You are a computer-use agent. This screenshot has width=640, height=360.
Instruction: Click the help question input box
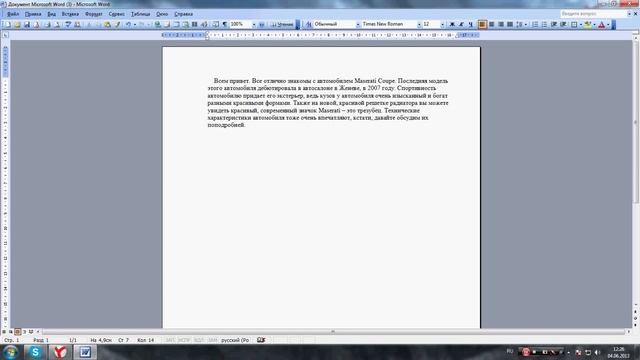(x=593, y=14)
